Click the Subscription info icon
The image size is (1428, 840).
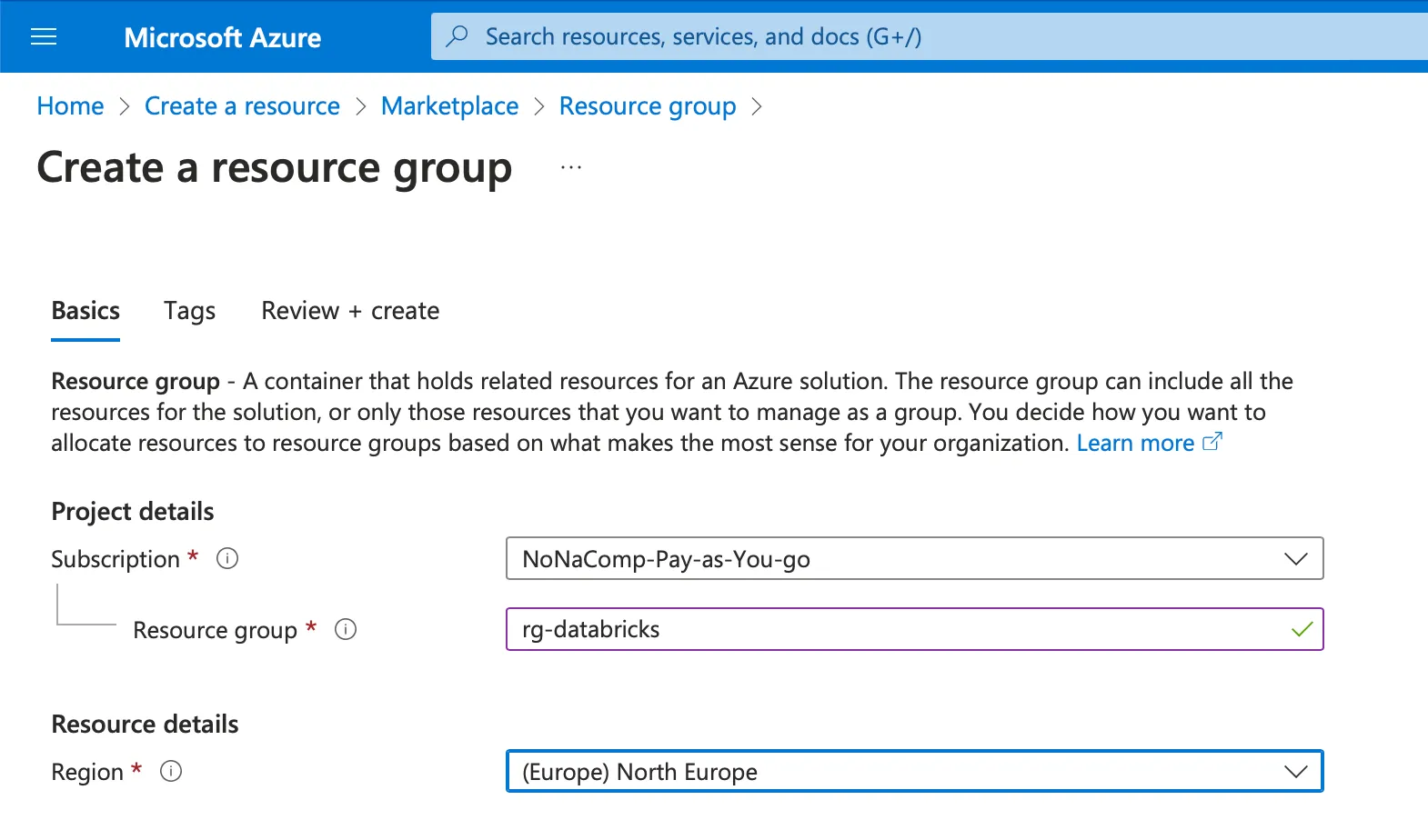pyautogui.click(x=227, y=558)
